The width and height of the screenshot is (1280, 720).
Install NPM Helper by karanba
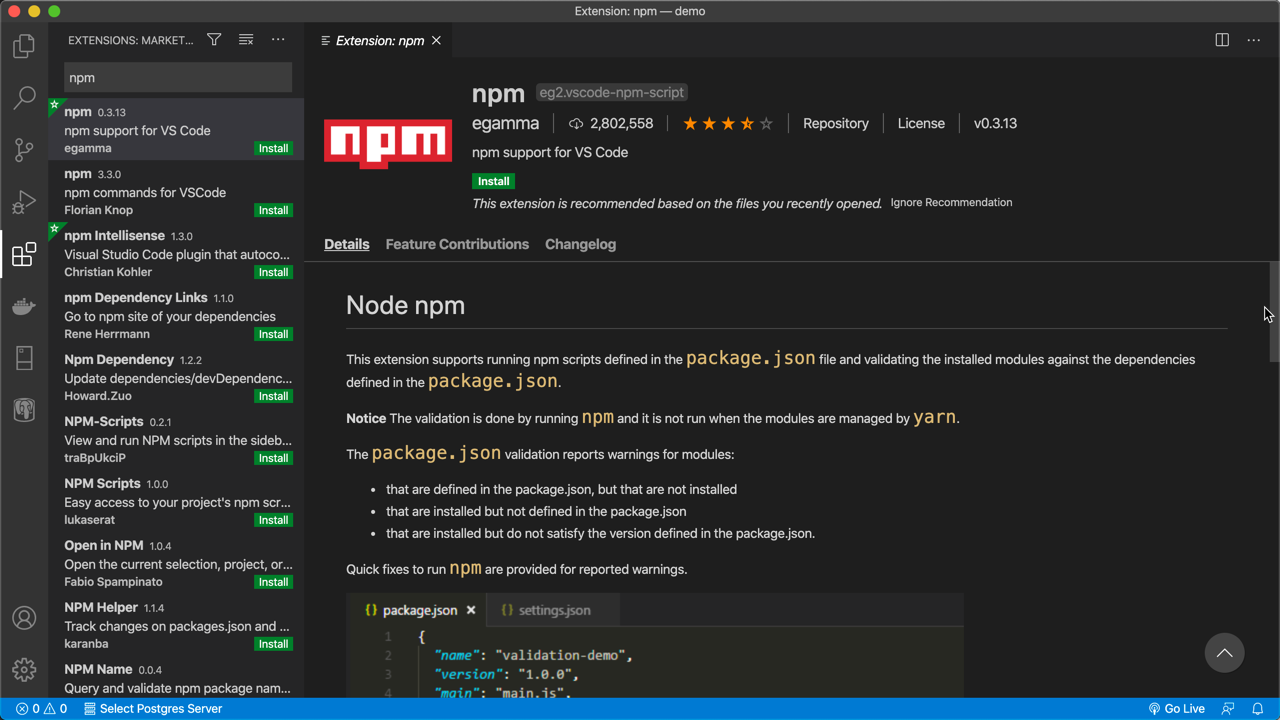click(273, 644)
